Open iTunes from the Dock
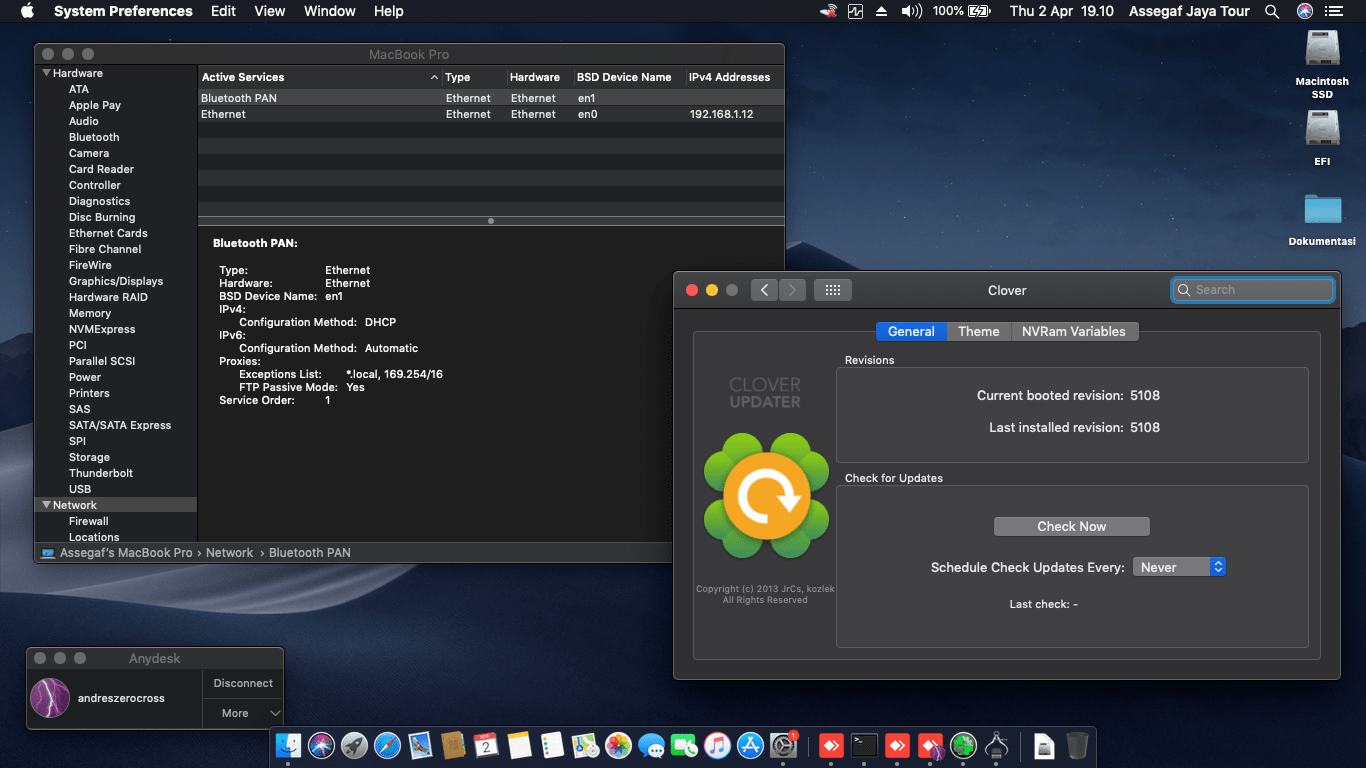 pos(717,745)
